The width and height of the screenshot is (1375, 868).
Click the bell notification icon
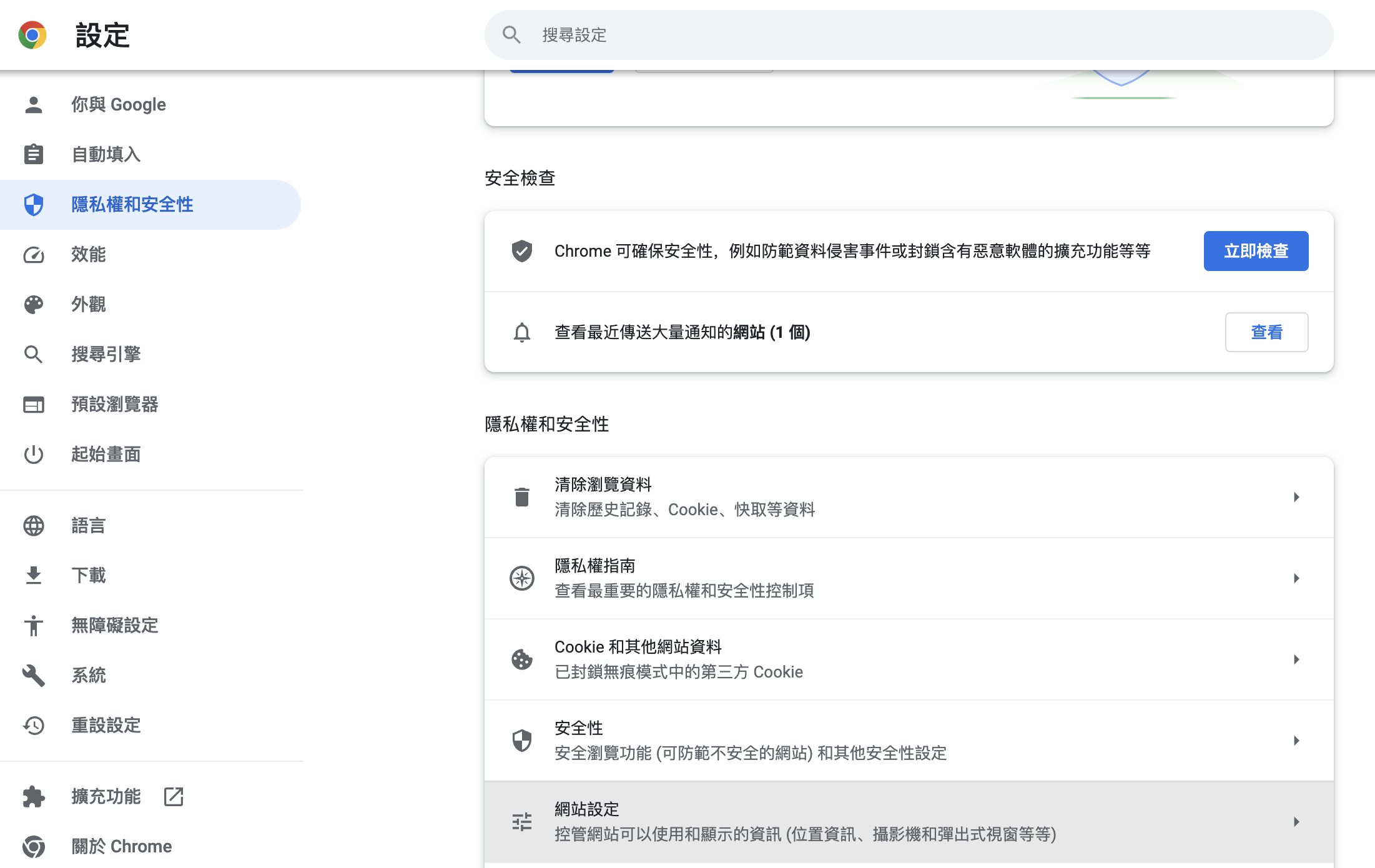522,332
